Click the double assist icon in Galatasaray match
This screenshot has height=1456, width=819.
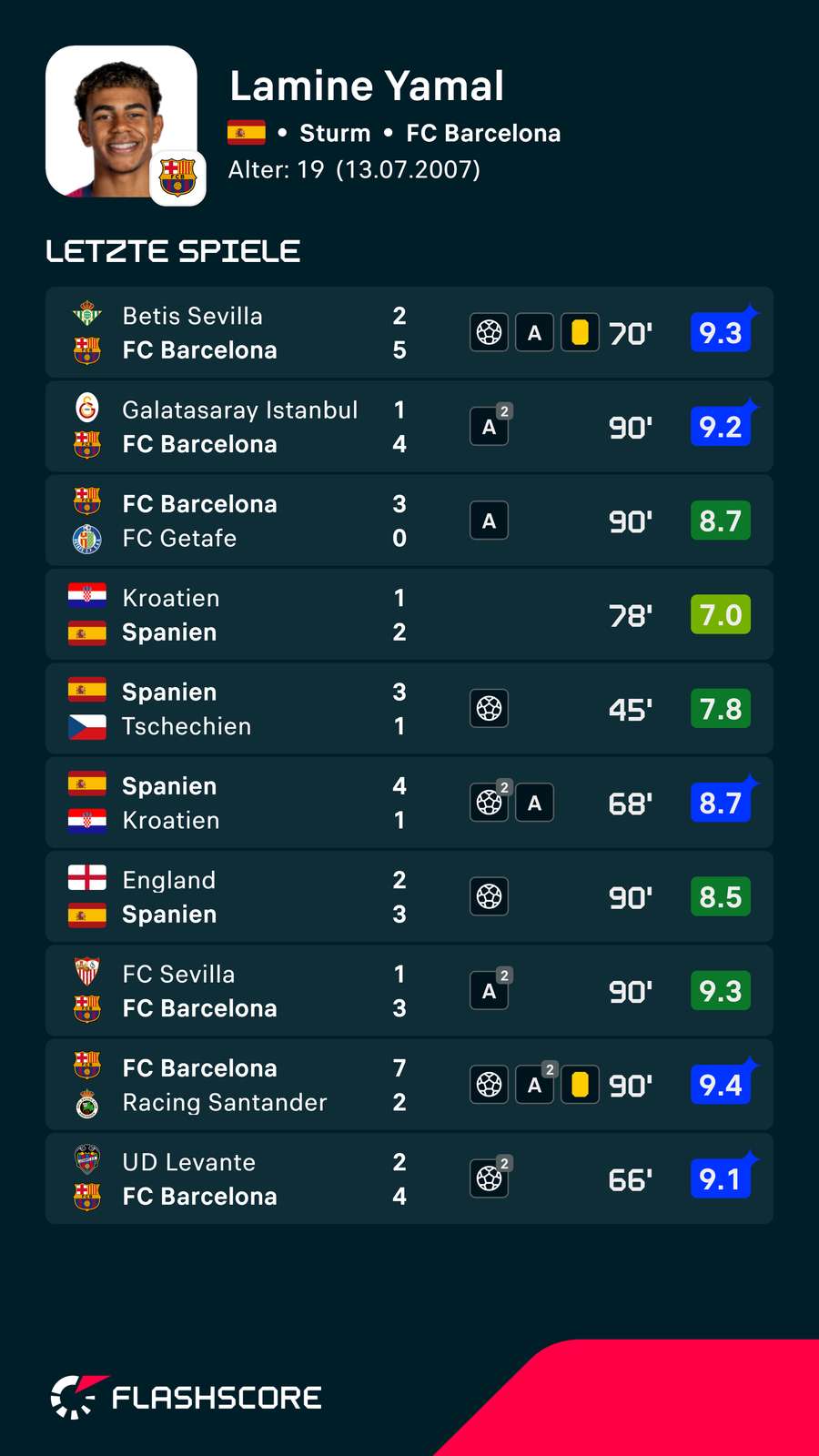[490, 425]
